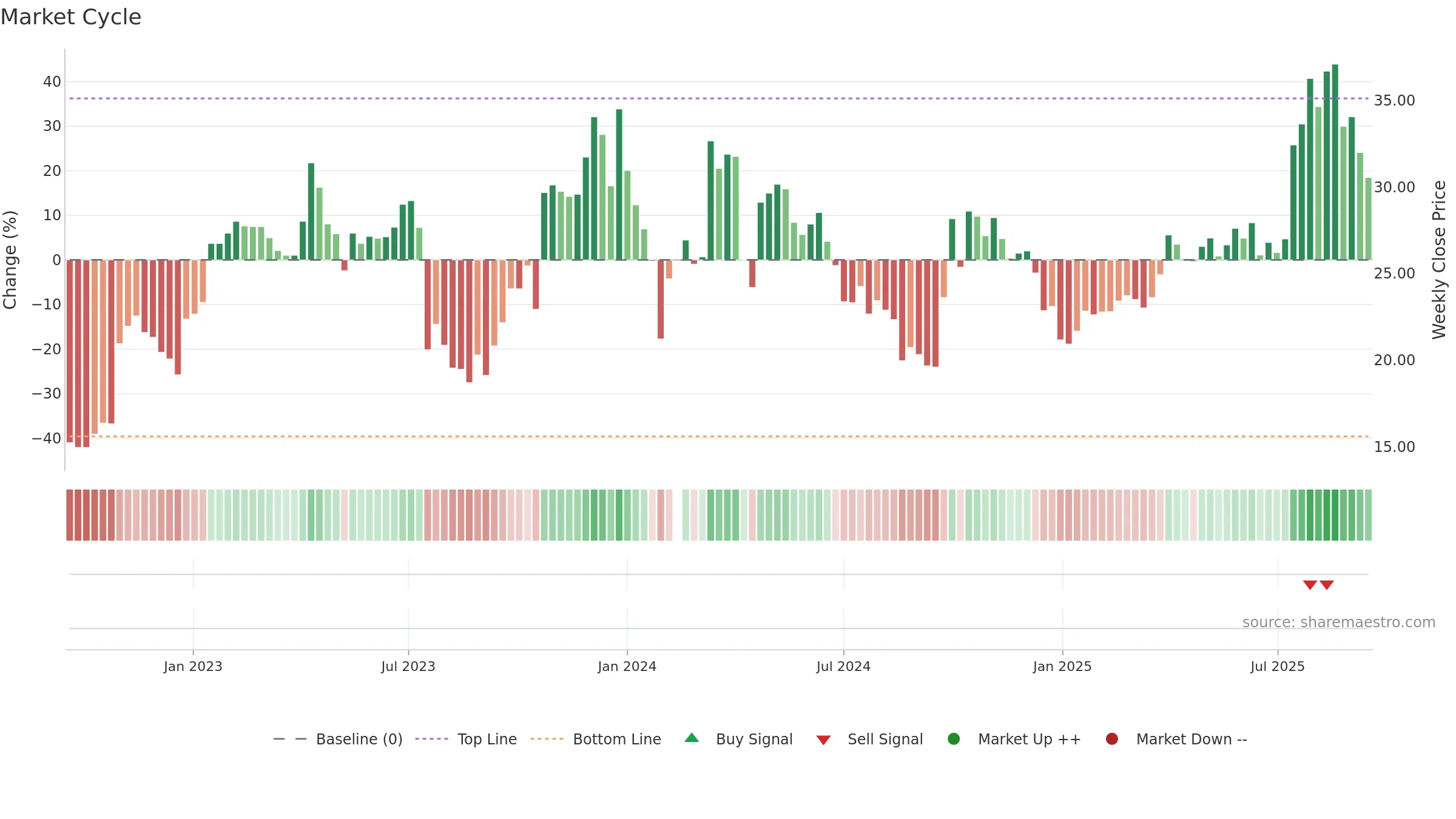Click the green Buy Signal triangle icon

click(x=692, y=738)
